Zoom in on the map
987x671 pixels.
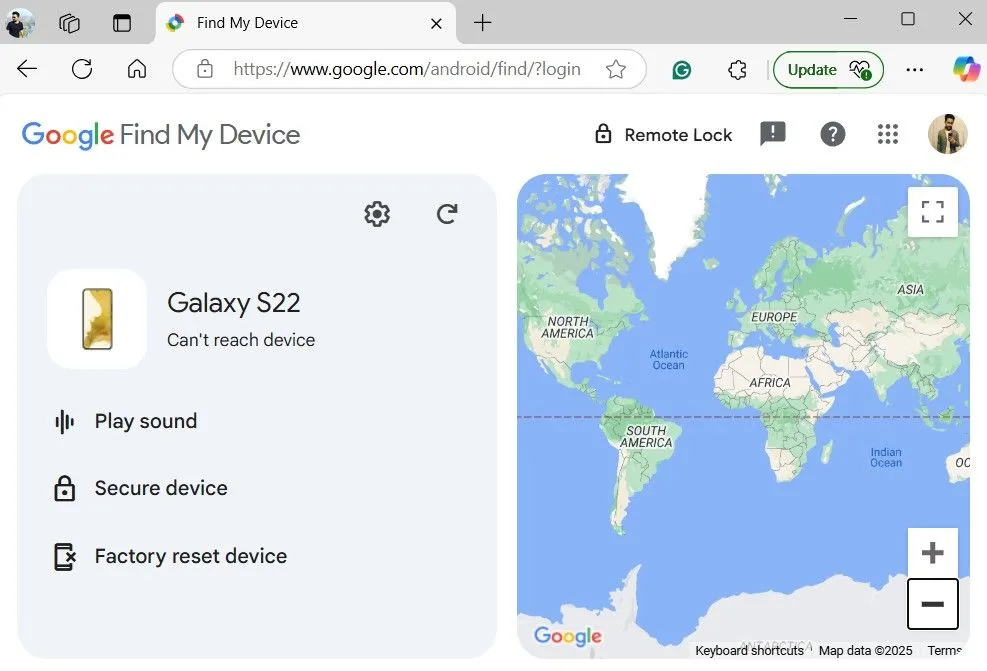click(x=932, y=552)
